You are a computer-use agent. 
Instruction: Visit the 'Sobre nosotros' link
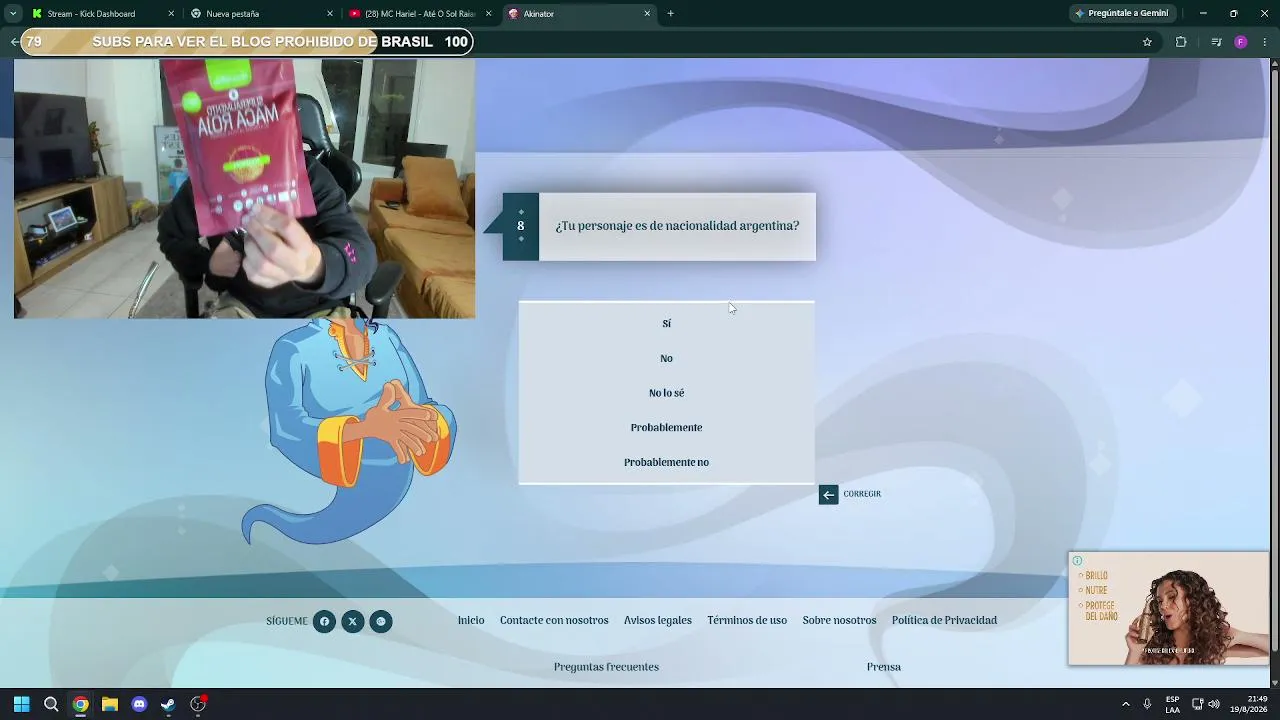(x=839, y=620)
